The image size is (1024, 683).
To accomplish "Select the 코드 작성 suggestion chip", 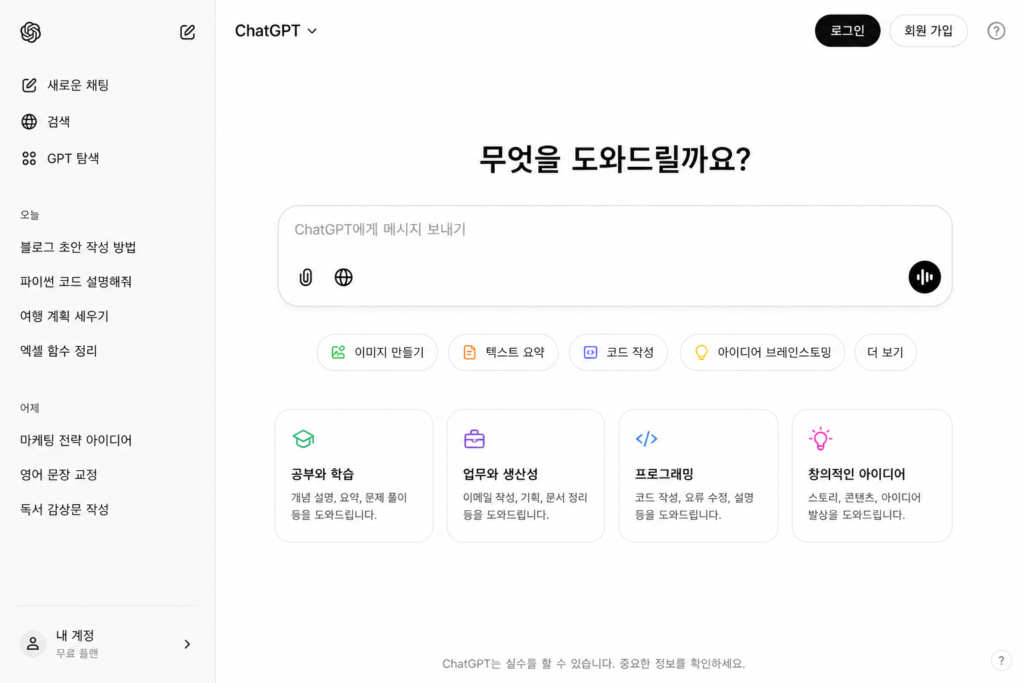I will [x=618, y=353].
